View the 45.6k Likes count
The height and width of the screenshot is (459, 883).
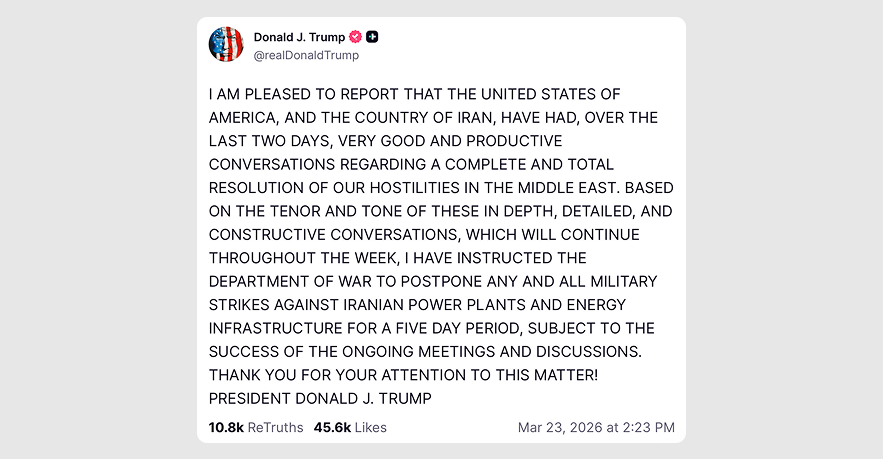click(350, 427)
